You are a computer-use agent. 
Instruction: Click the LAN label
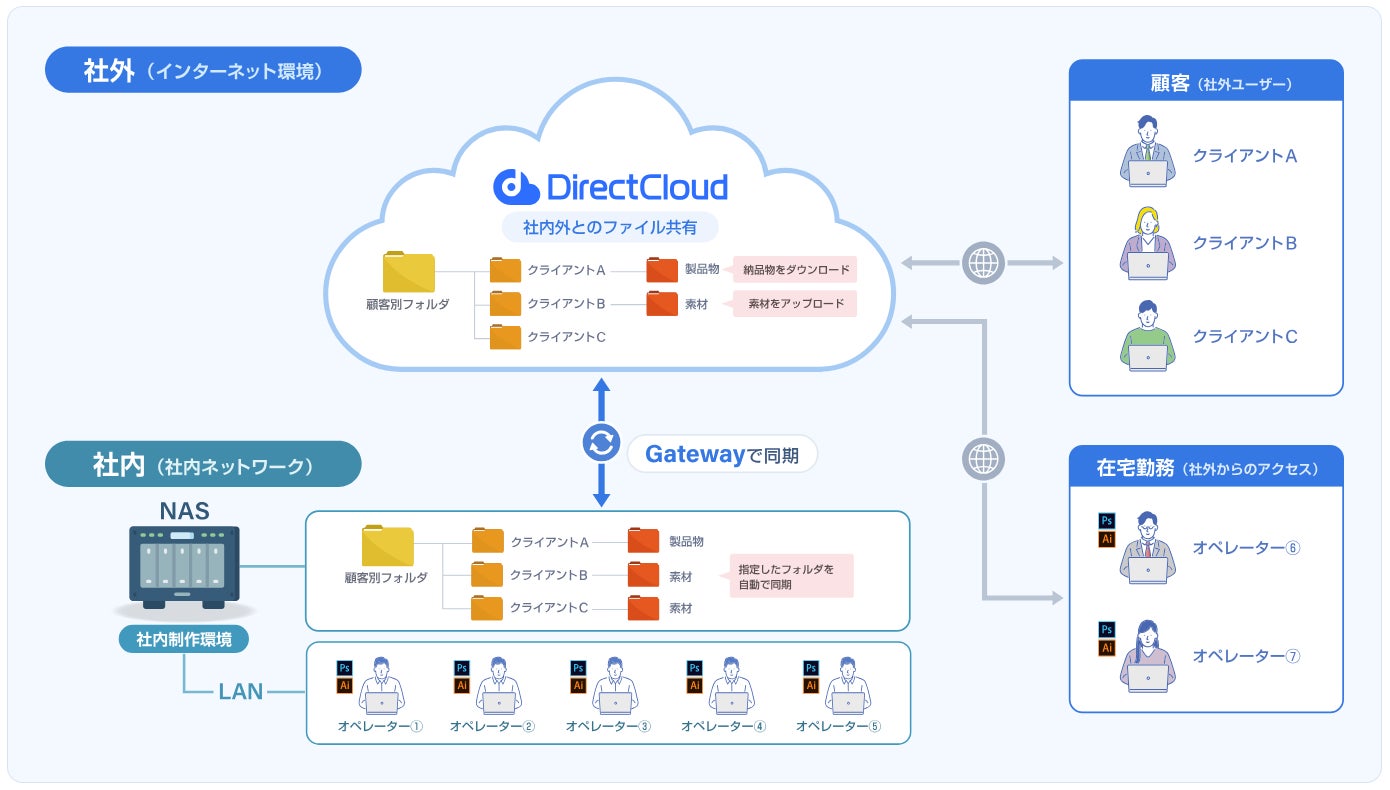click(241, 691)
